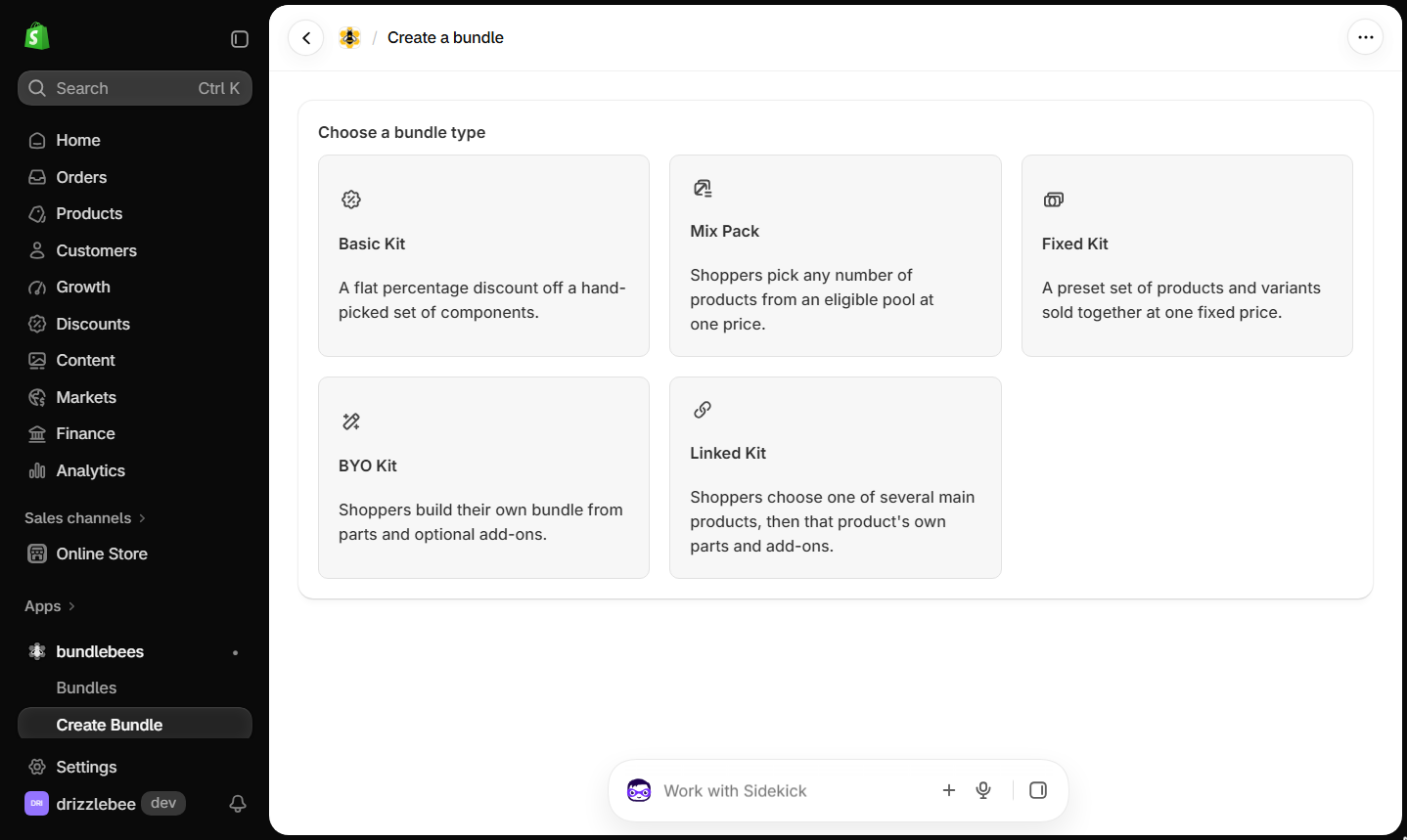Image resolution: width=1407 pixels, height=840 pixels.
Task: Open Growth in the sidebar
Action: click(135, 287)
